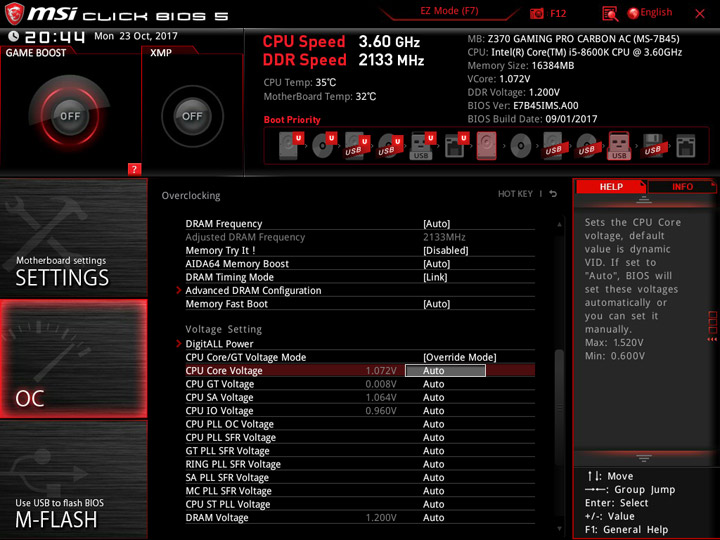
Task: Select the SA PLL SFR Voltage row
Action: pos(360,477)
